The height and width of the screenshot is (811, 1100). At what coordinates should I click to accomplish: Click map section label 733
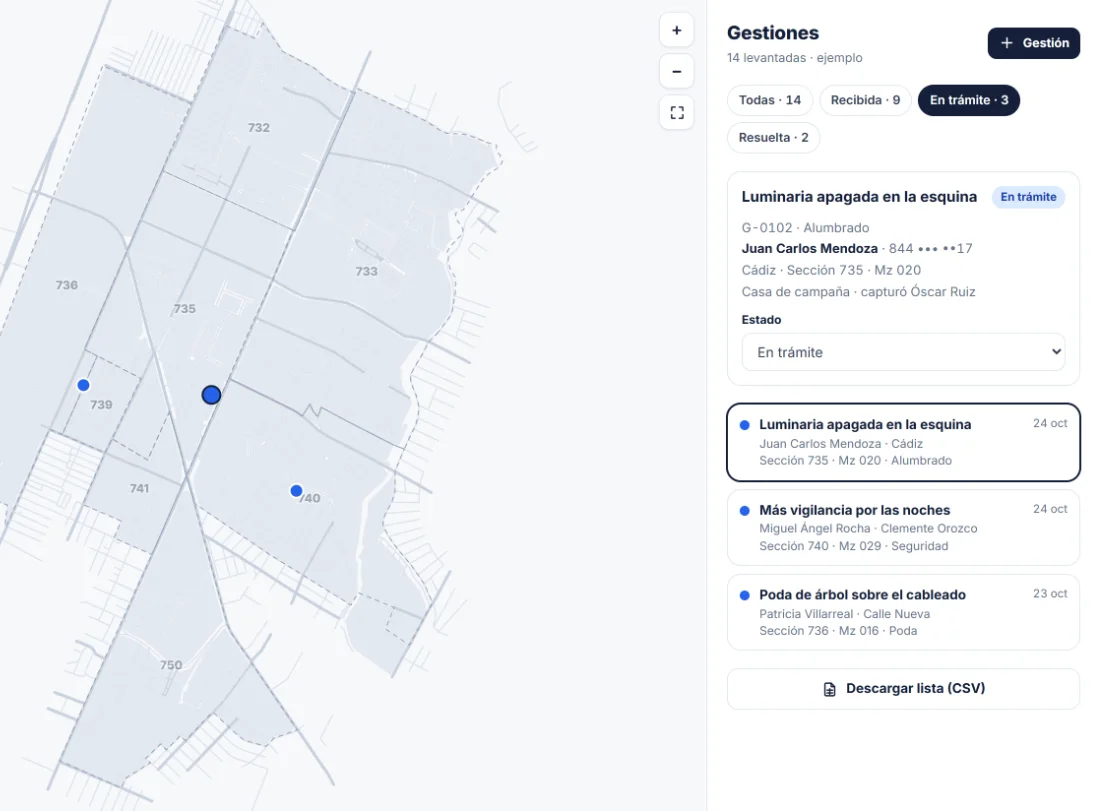tap(366, 272)
